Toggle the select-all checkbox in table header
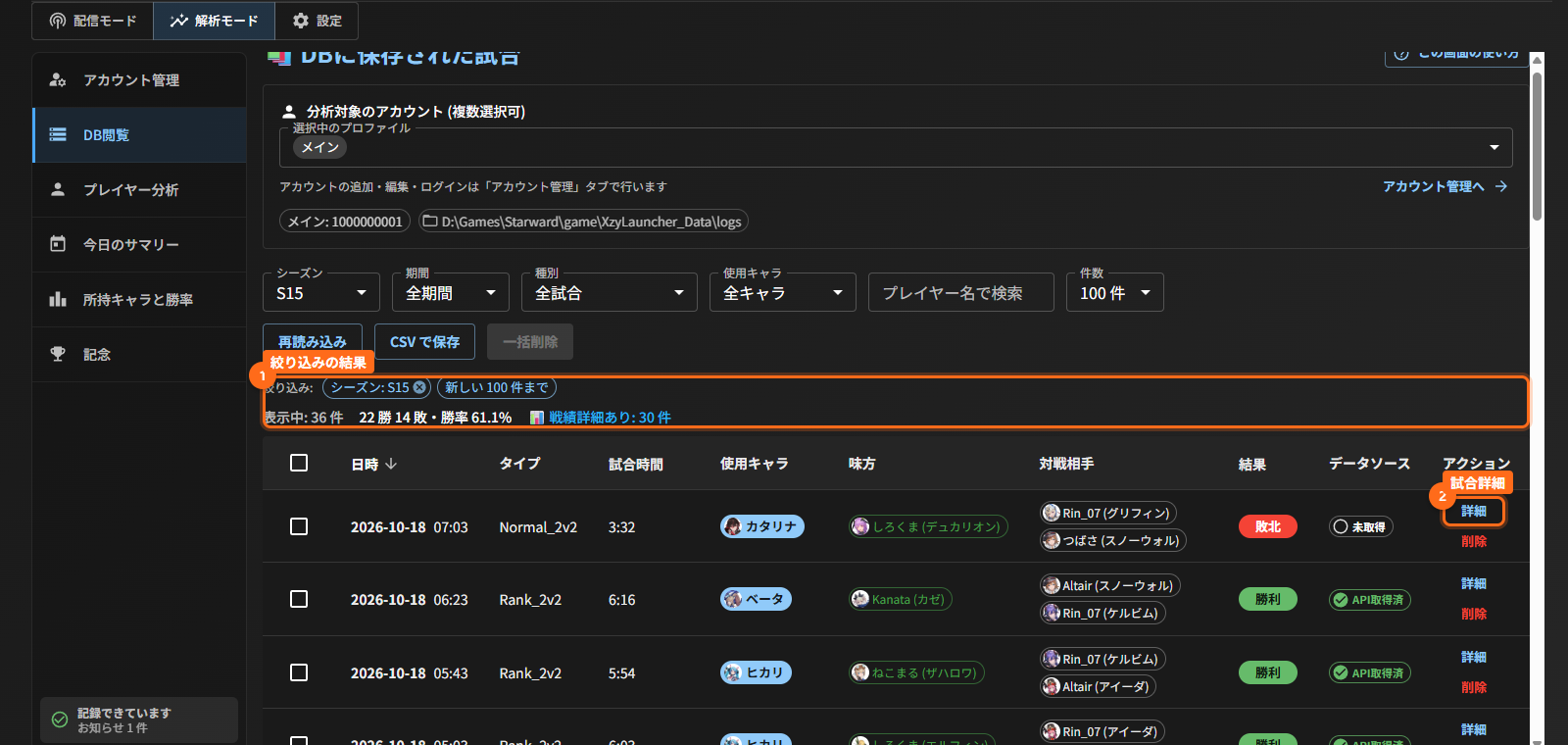Image resolution: width=1568 pixels, height=745 pixels. 299,463
